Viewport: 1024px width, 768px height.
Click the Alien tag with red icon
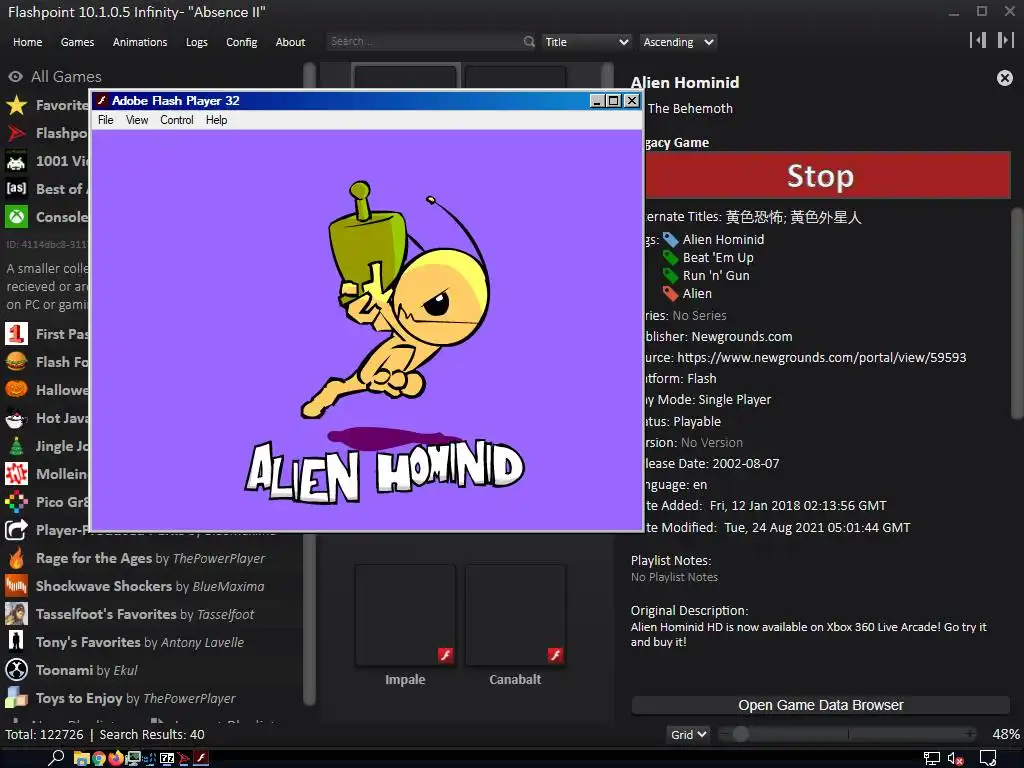coord(697,294)
